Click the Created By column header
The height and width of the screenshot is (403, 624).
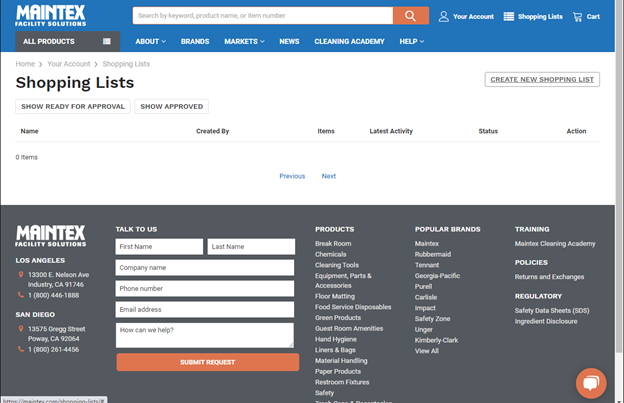pyautogui.click(x=213, y=131)
